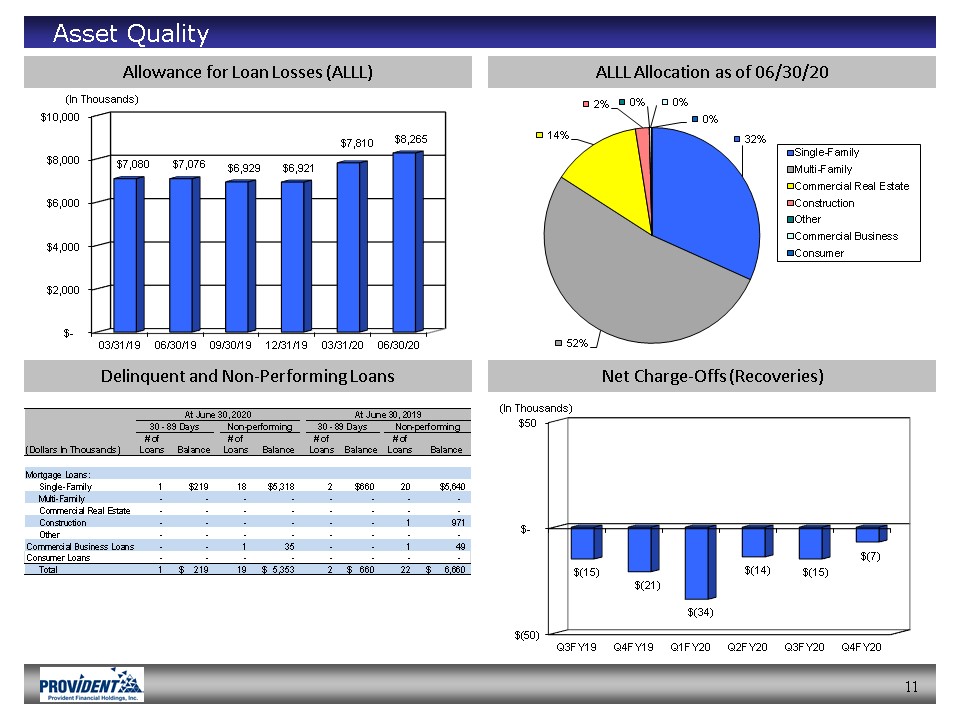Click the Commercial Real Estate table row label
This screenshot has width=960, height=720.
tap(84, 511)
